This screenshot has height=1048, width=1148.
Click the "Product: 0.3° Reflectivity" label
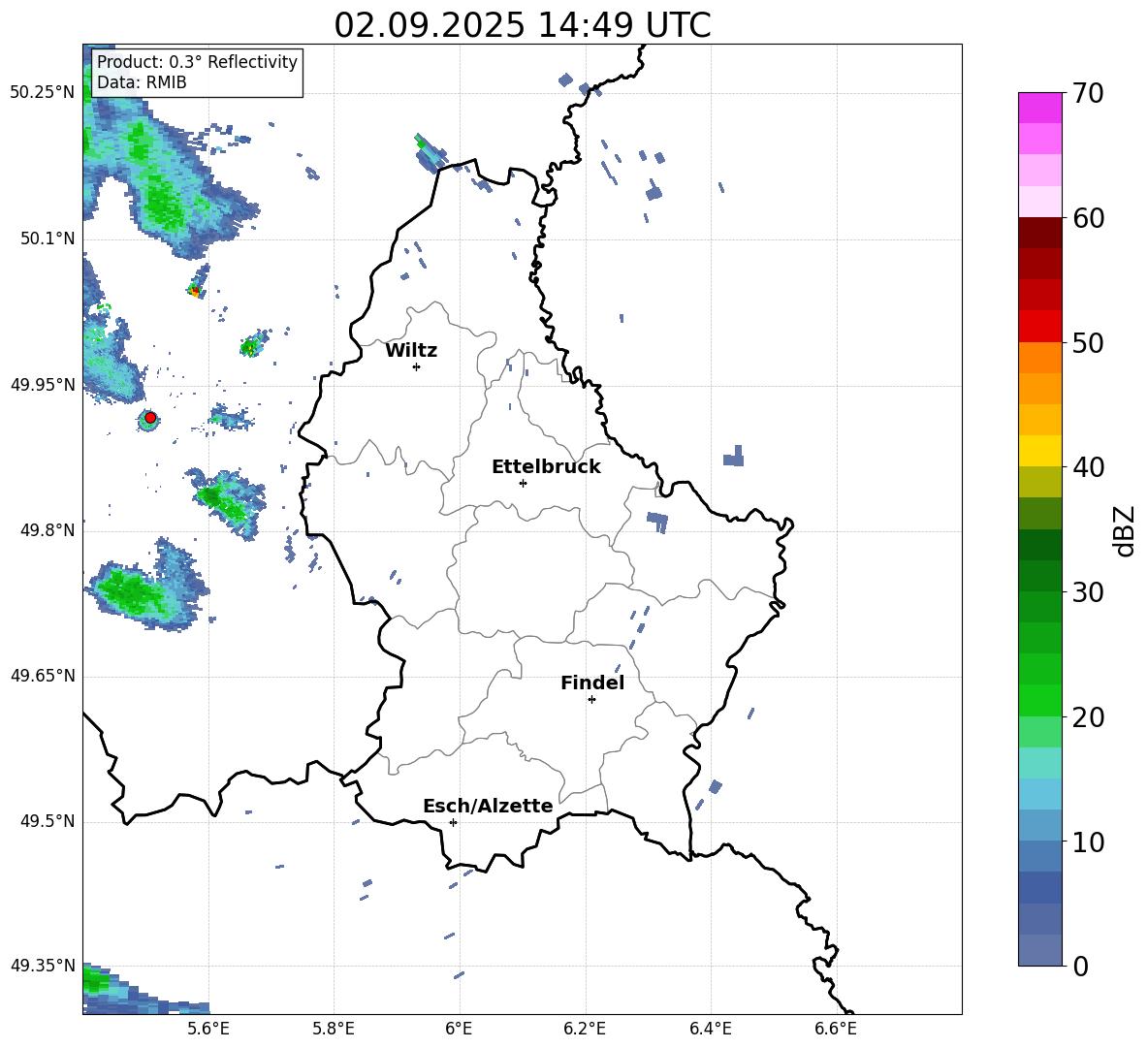pos(197,61)
